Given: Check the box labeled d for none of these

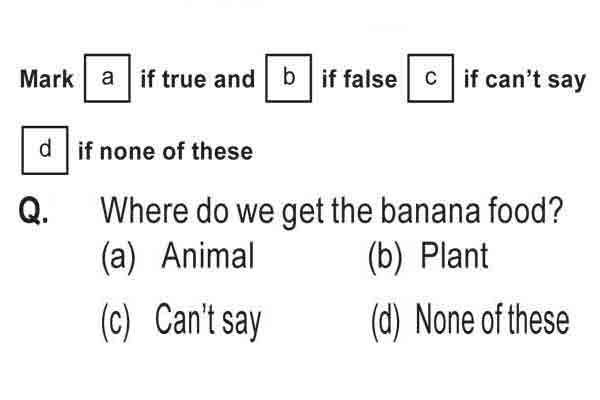Looking at the screenshot, I should pyautogui.click(x=45, y=150).
